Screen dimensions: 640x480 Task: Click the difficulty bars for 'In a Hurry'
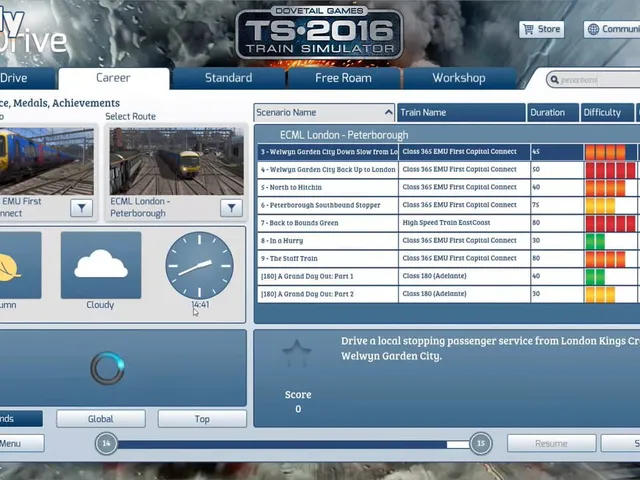coord(595,241)
